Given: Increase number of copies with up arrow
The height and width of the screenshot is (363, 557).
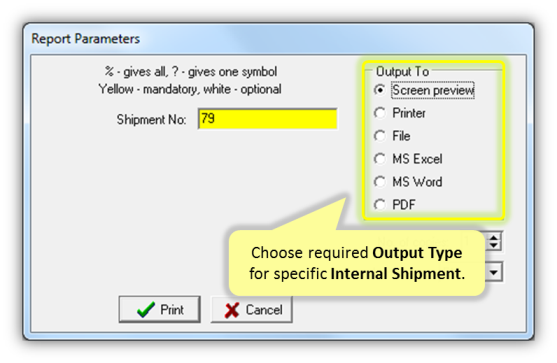Looking at the screenshot, I should pyautogui.click(x=494, y=237).
